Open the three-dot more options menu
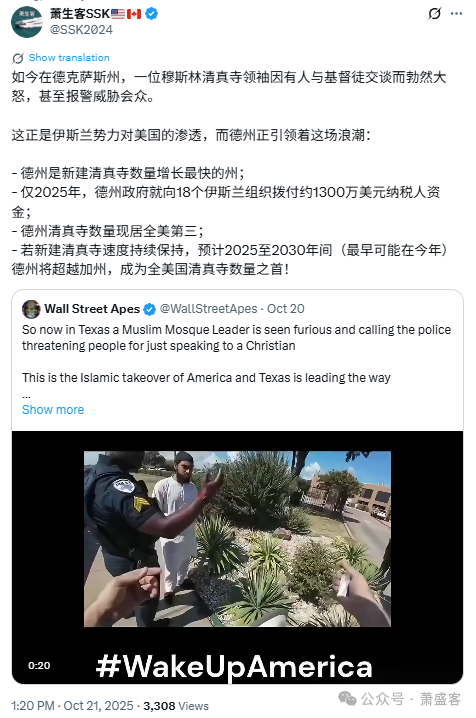Image resolution: width=476 pixels, height=718 pixels. coord(456,14)
